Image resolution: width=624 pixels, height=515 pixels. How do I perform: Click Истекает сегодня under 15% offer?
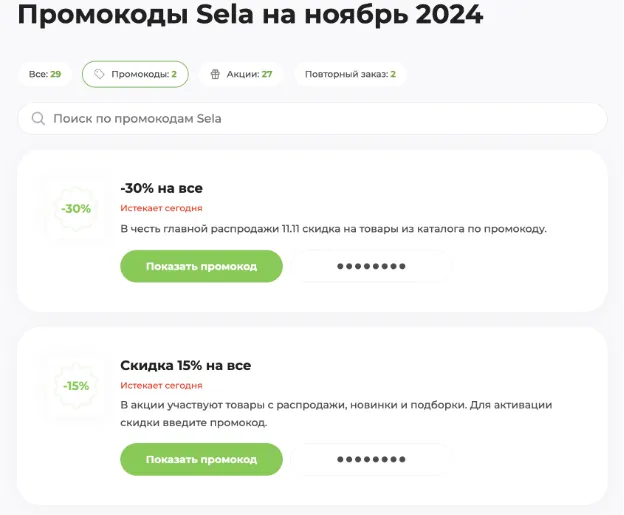tap(161, 385)
